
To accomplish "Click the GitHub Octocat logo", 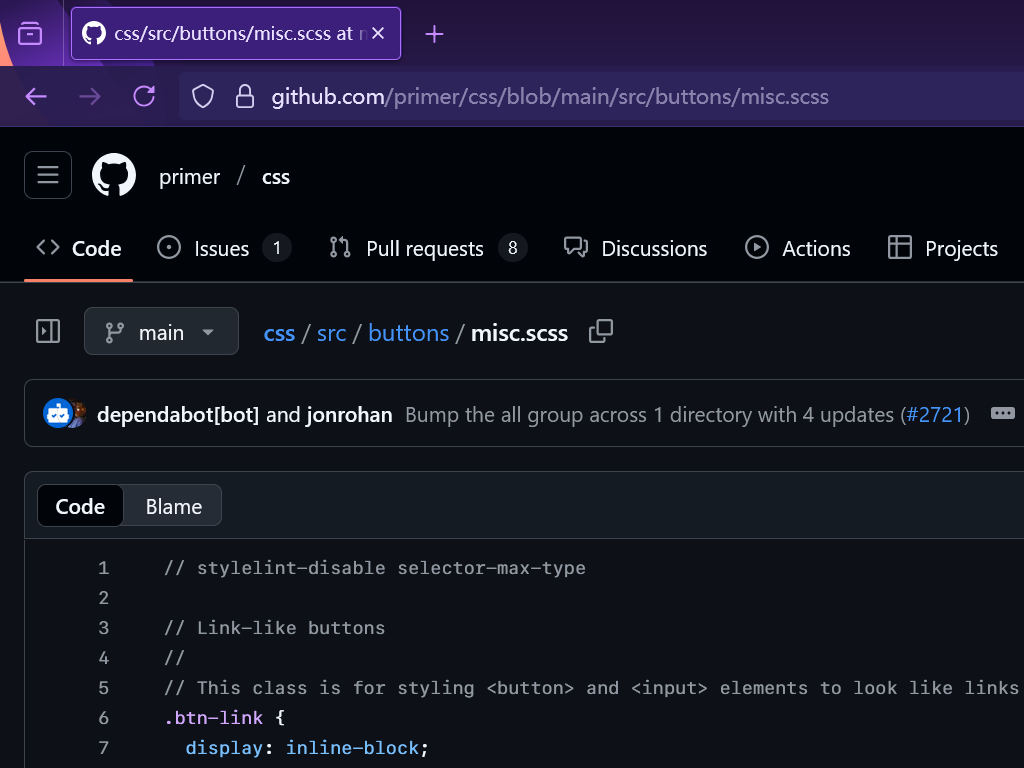I will tap(114, 176).
